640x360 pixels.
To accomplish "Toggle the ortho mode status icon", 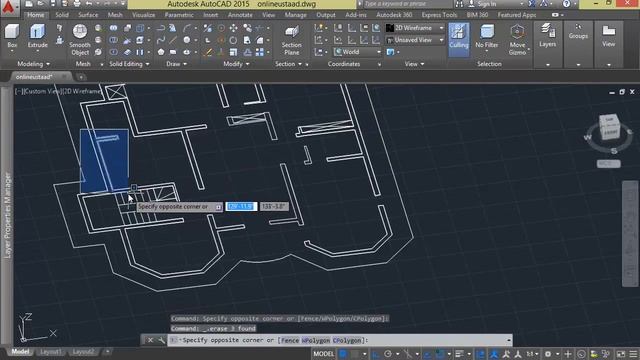I will 375,354.
